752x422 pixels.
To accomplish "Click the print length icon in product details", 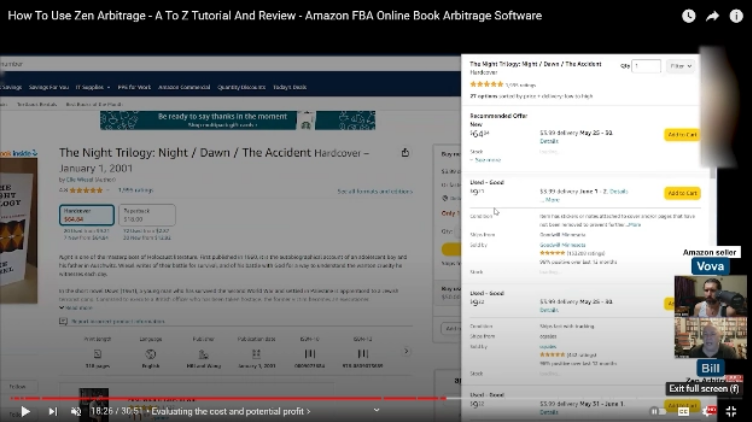I will tap(97, 354).
